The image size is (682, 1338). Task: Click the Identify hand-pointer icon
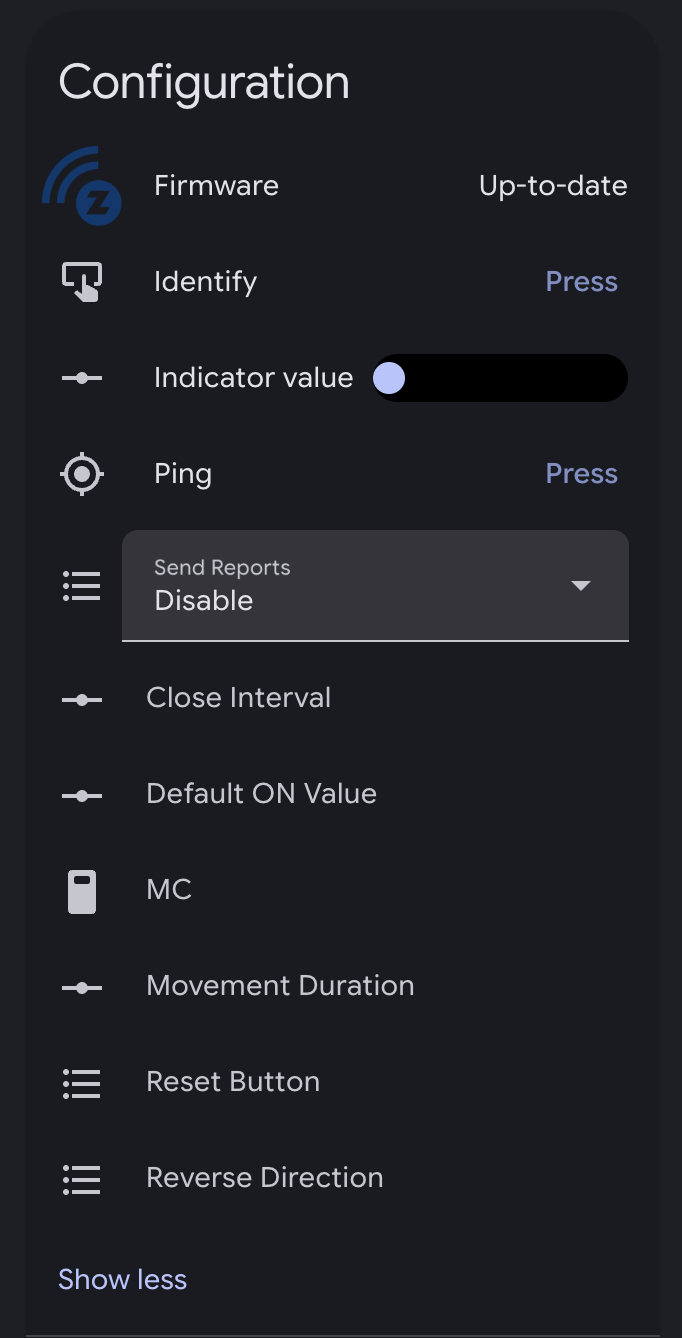[x=82, y=282]
